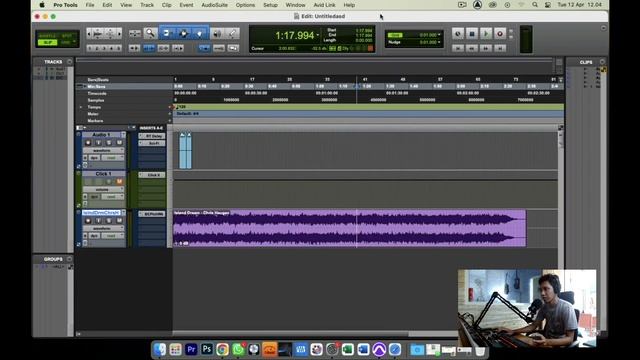Click the Stop transport button
640x360 pixels.
472,34
